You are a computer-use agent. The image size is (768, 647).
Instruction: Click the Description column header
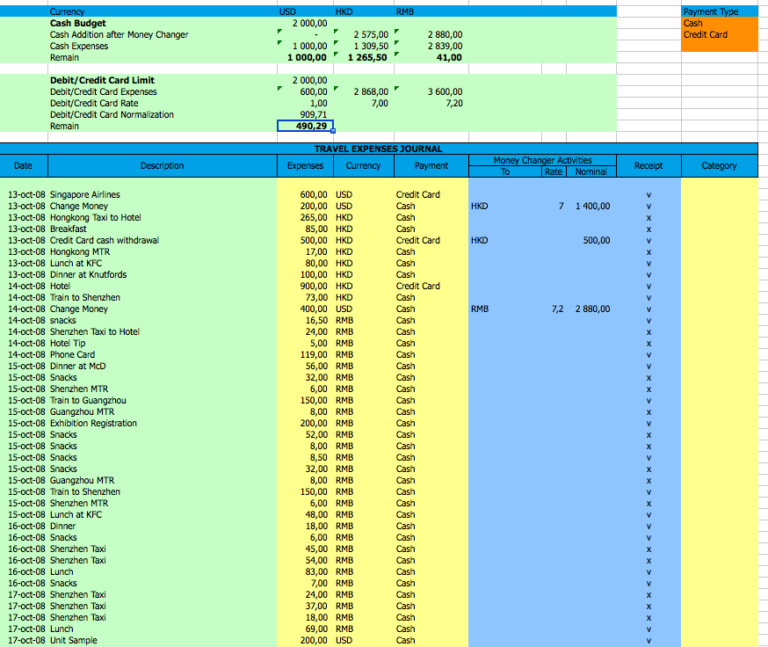pos(162,166)
